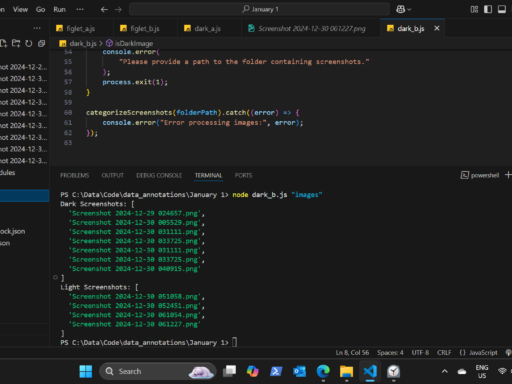Click the taskbar Search box

pos(158,371)
